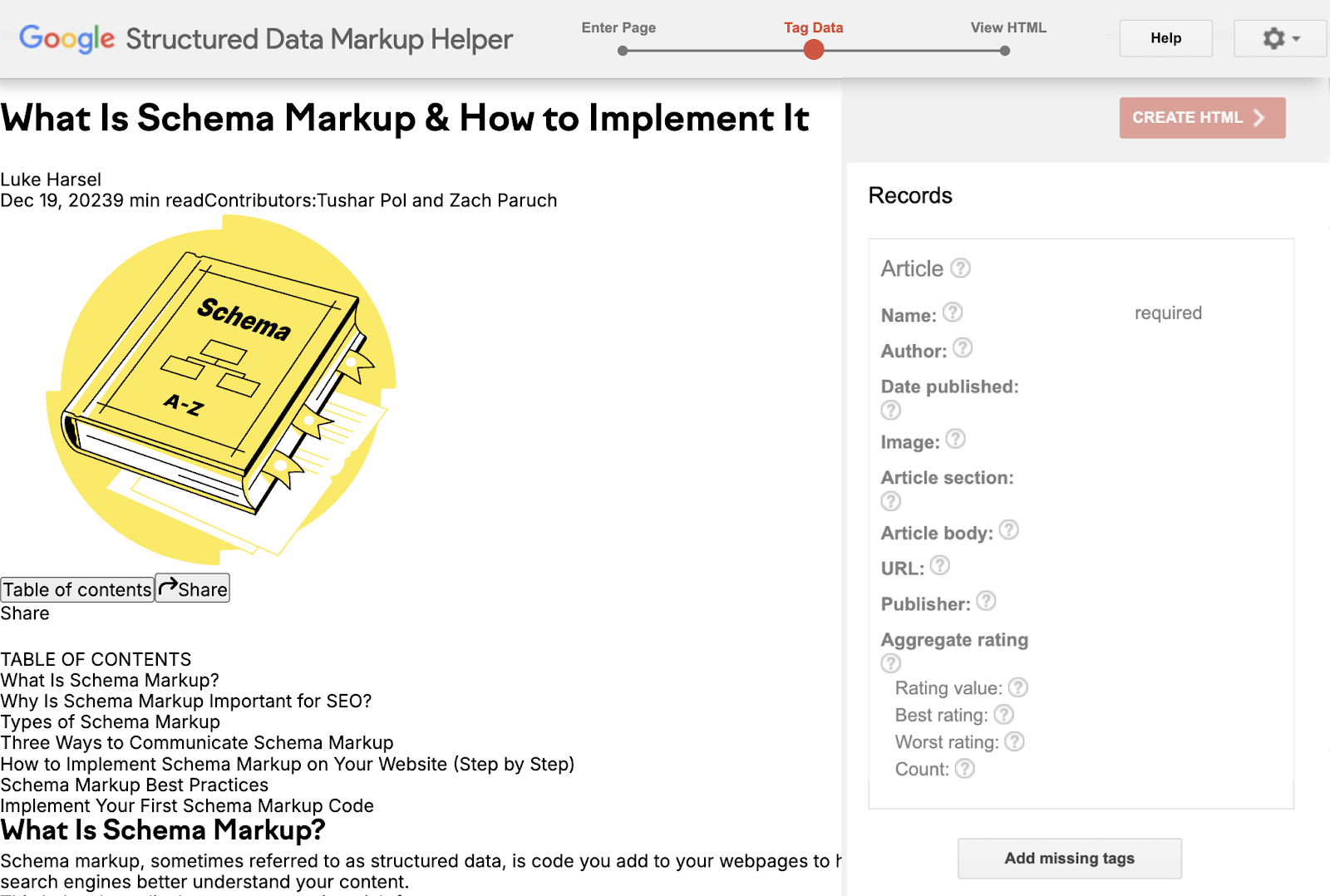
Task: Click the Table of contents button
Action: point(77,589)
